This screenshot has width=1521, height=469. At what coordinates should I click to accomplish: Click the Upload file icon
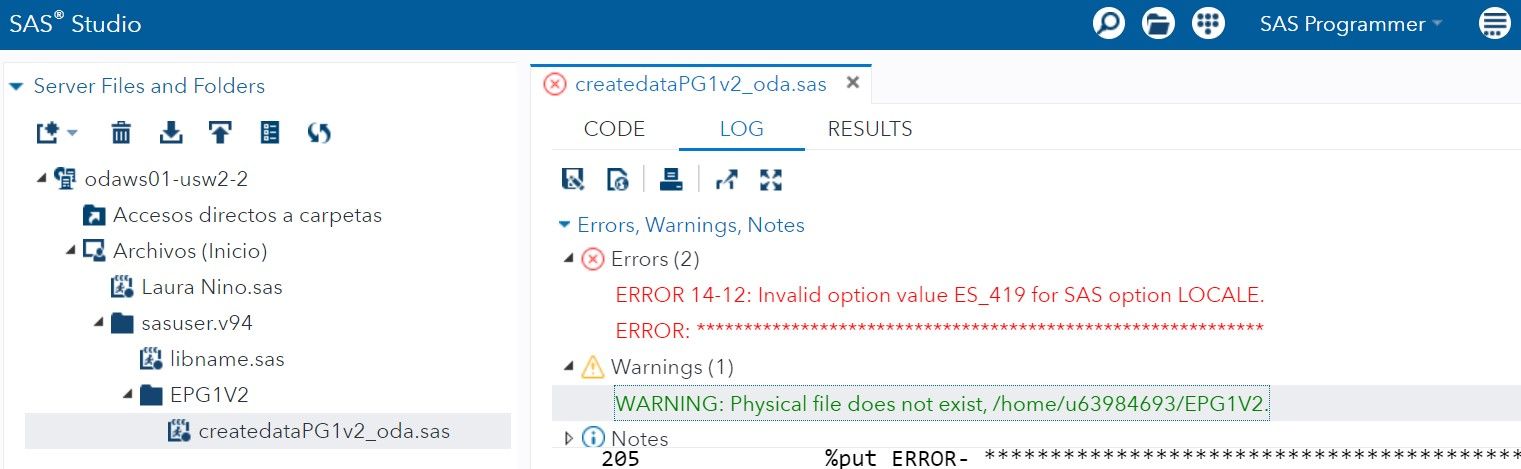(x=220, y=132)
